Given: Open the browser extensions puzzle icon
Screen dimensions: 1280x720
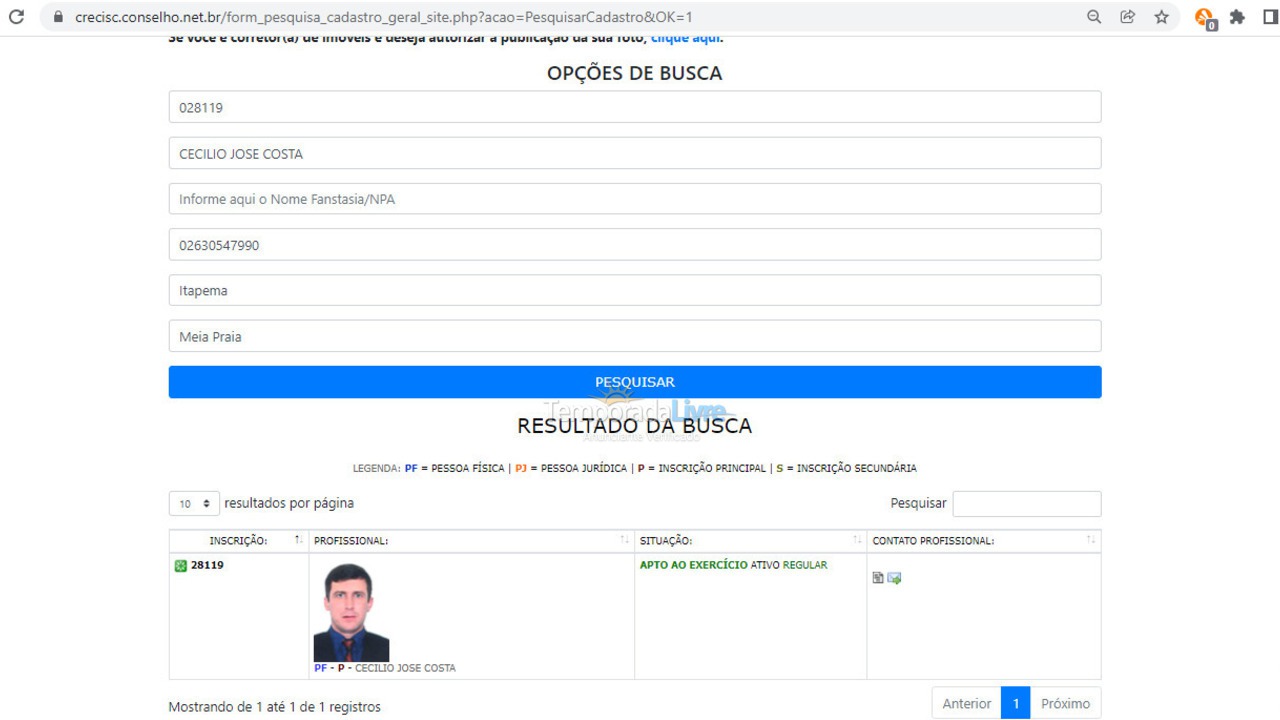Looking at the screenshot, I should [x=1237, y=16].
